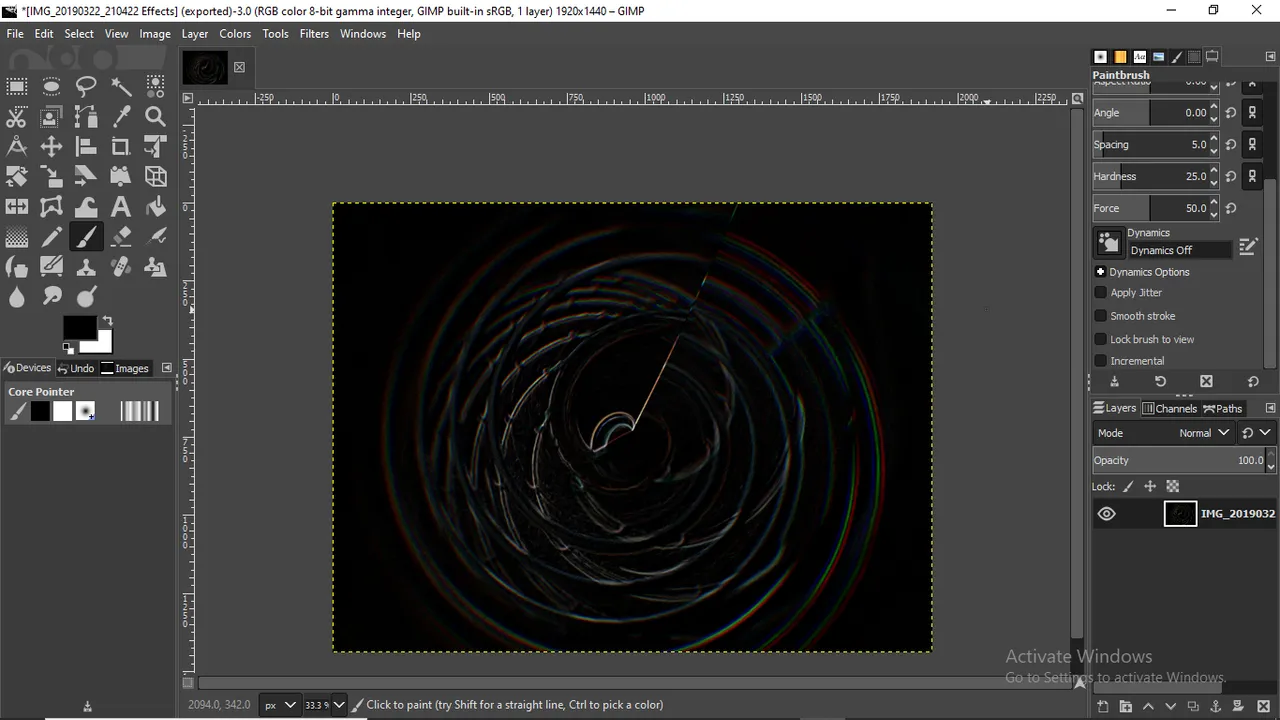The height and width of the screenshot is (720, 1280).
Task: Select the Warp Transform tool
Action: 86,207
